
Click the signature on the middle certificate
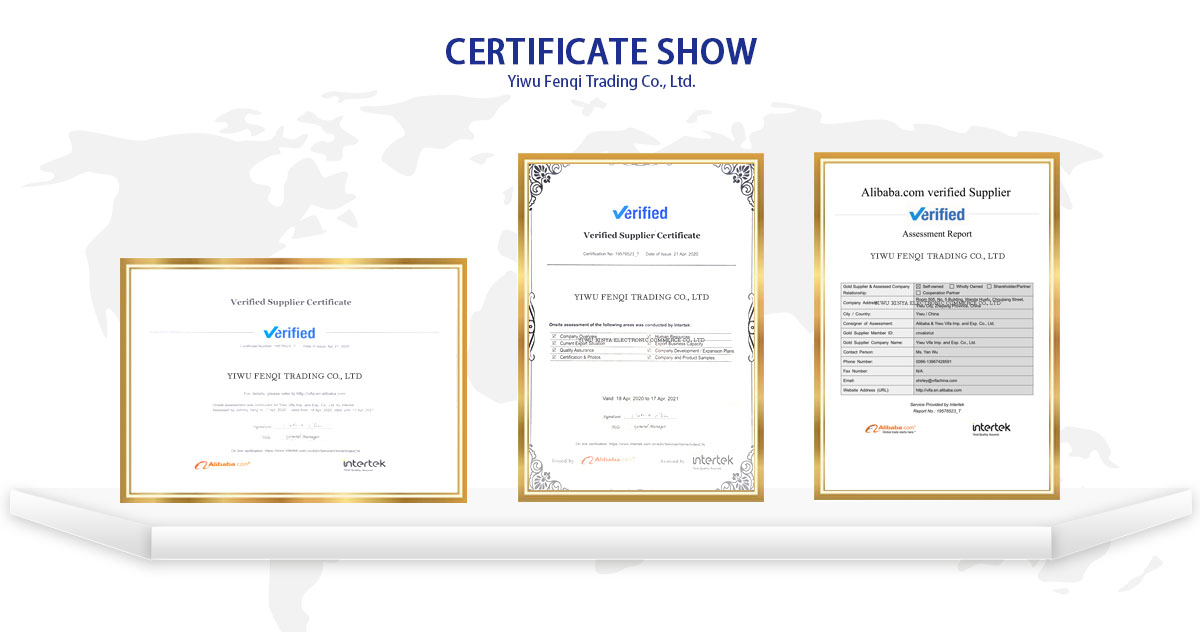pos(650,415)
